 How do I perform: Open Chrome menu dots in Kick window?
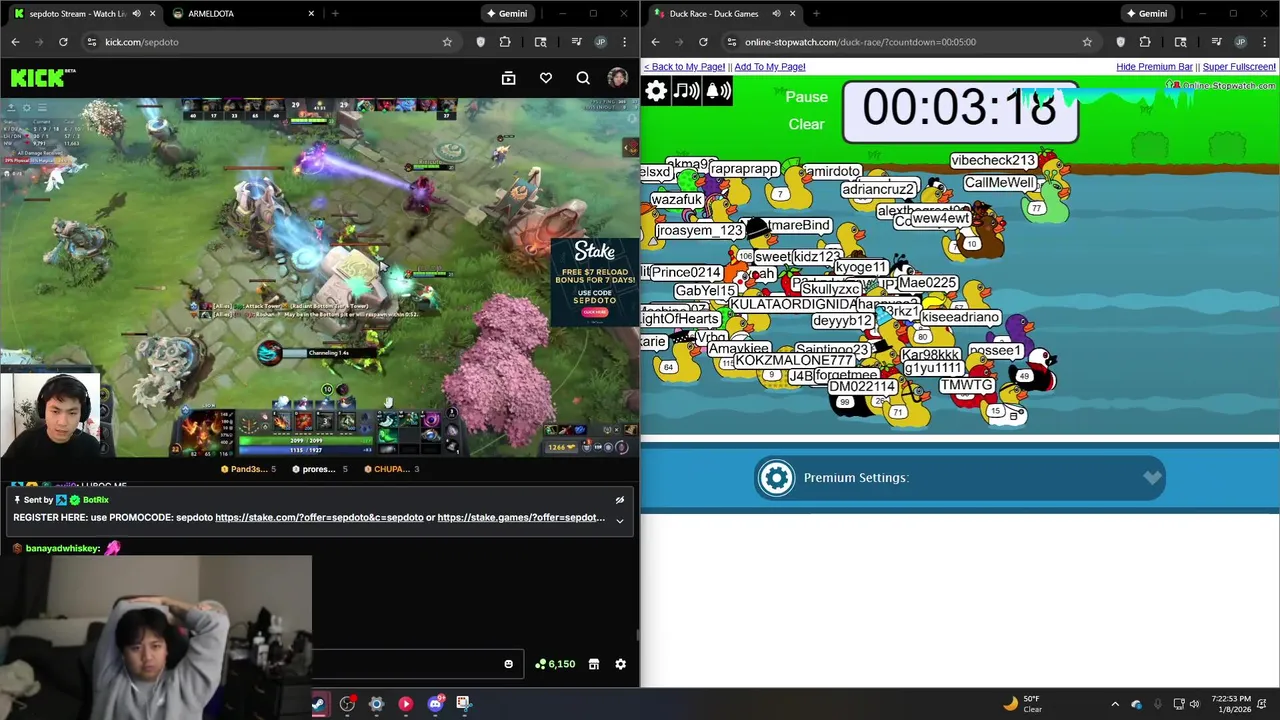[x=625, y=42]
